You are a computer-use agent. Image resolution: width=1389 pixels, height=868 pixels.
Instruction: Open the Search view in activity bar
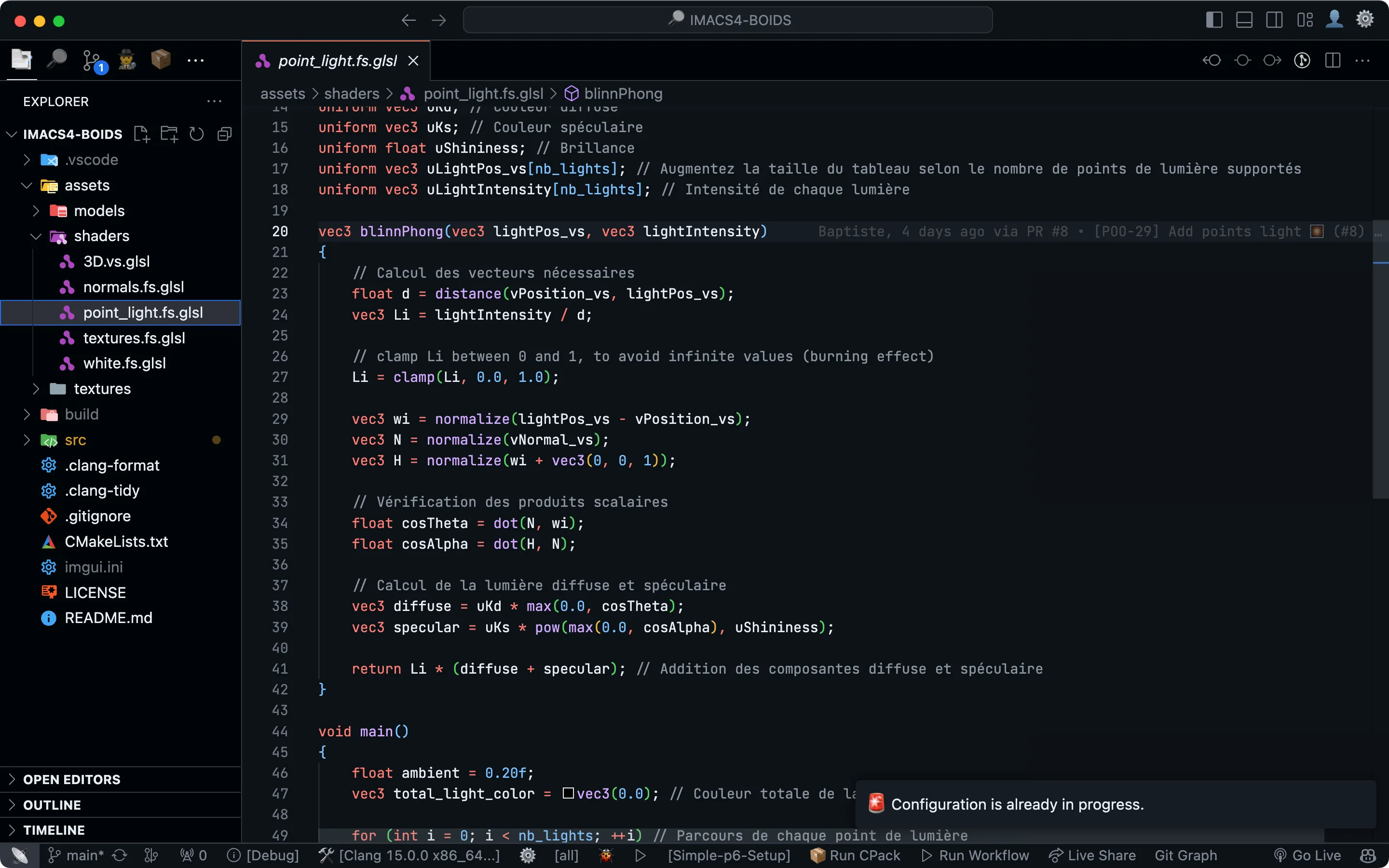(57, 59)
